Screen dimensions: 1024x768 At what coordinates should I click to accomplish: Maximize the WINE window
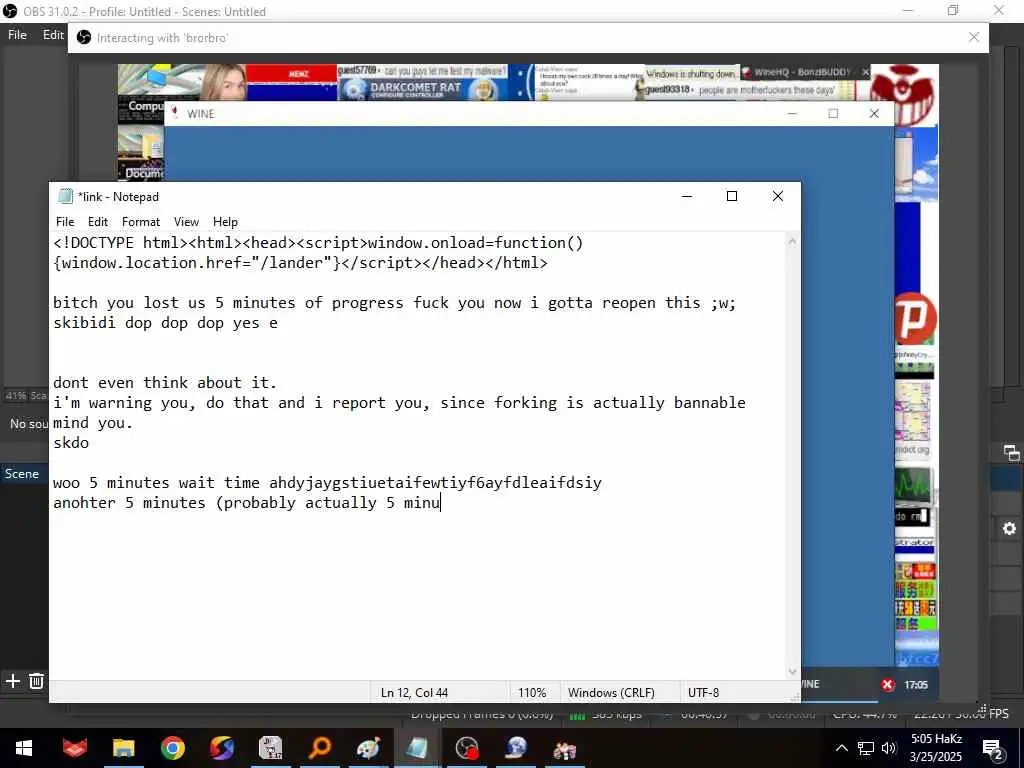pos(833,114)
